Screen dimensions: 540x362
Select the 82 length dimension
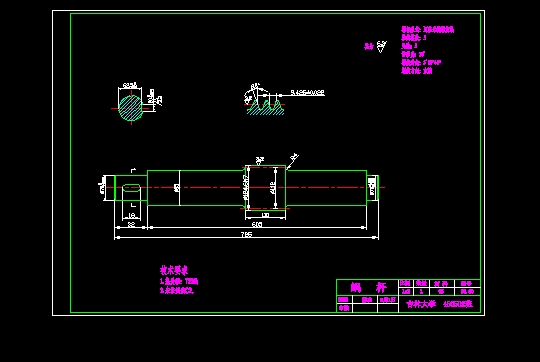coord(131,225)
